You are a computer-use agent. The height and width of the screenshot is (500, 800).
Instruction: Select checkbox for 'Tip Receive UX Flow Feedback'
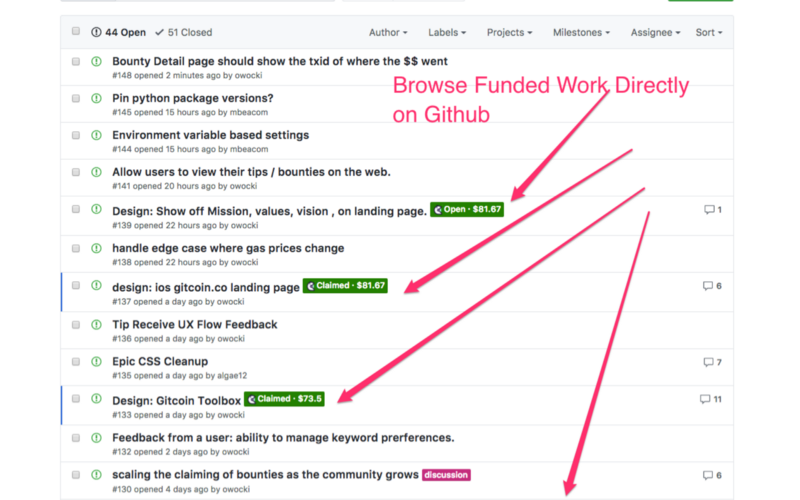tap(76, 325)
